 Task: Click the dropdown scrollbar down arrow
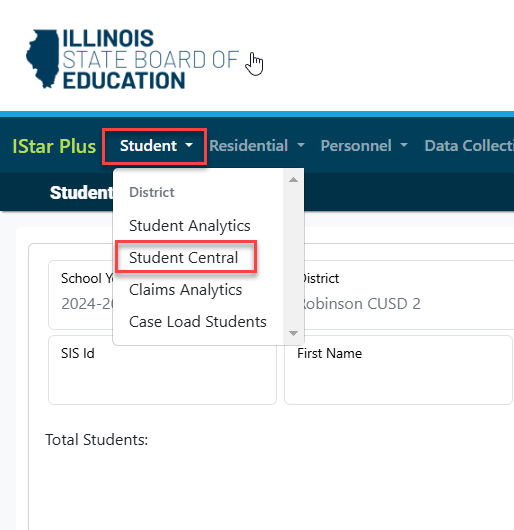click(293, 333)
